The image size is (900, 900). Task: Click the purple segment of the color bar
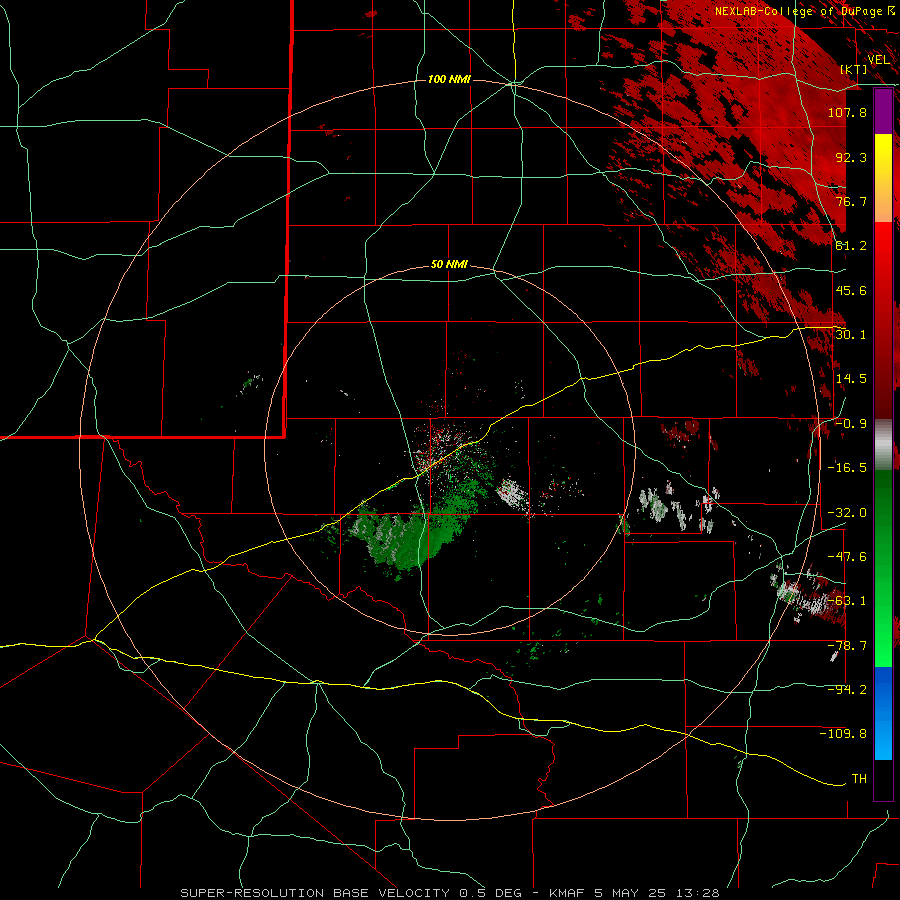[x=883, y=111]
